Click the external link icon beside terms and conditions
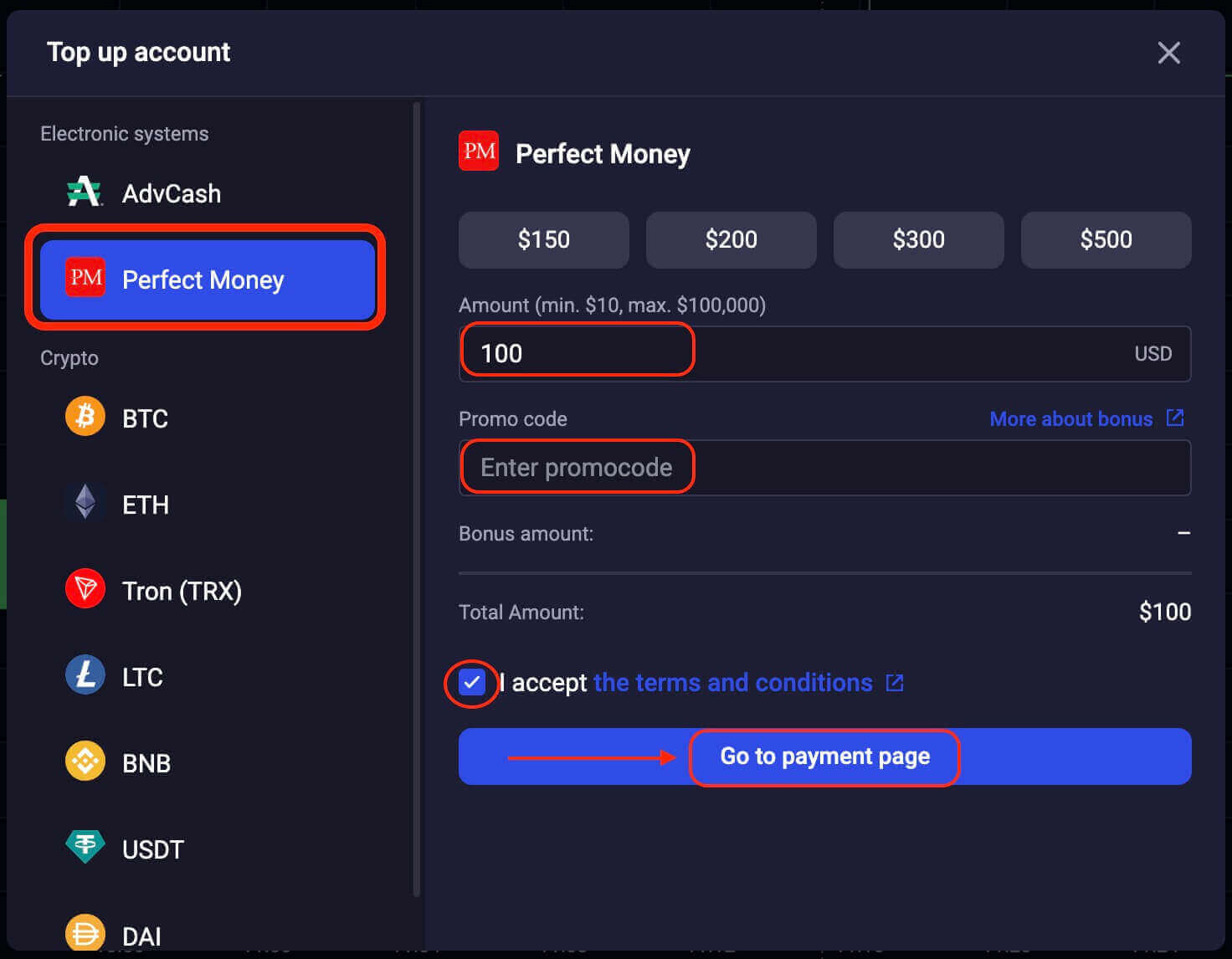Viewport: 1232px width, 959px height. (894, 683)
